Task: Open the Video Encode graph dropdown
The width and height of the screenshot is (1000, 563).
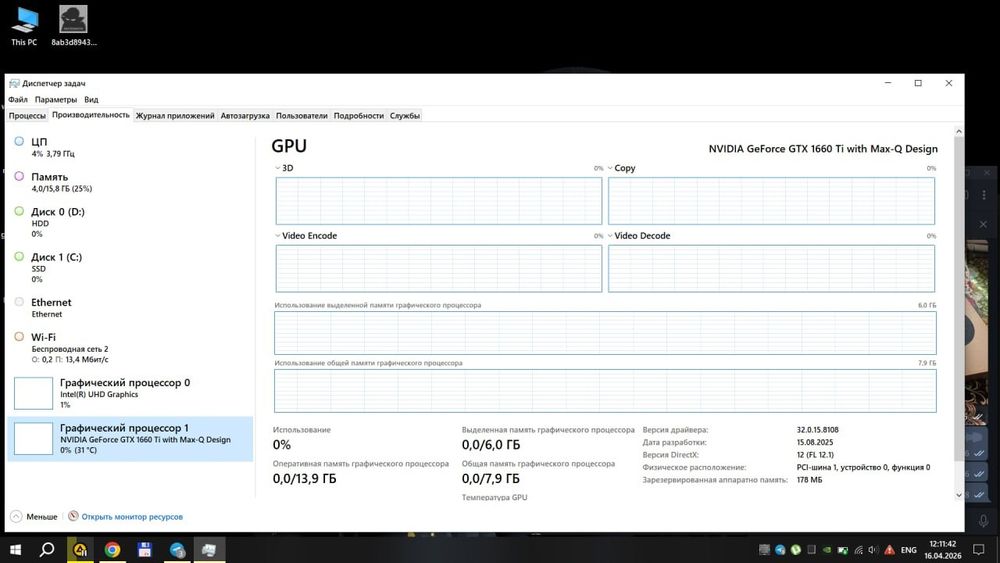Action: 277,236
